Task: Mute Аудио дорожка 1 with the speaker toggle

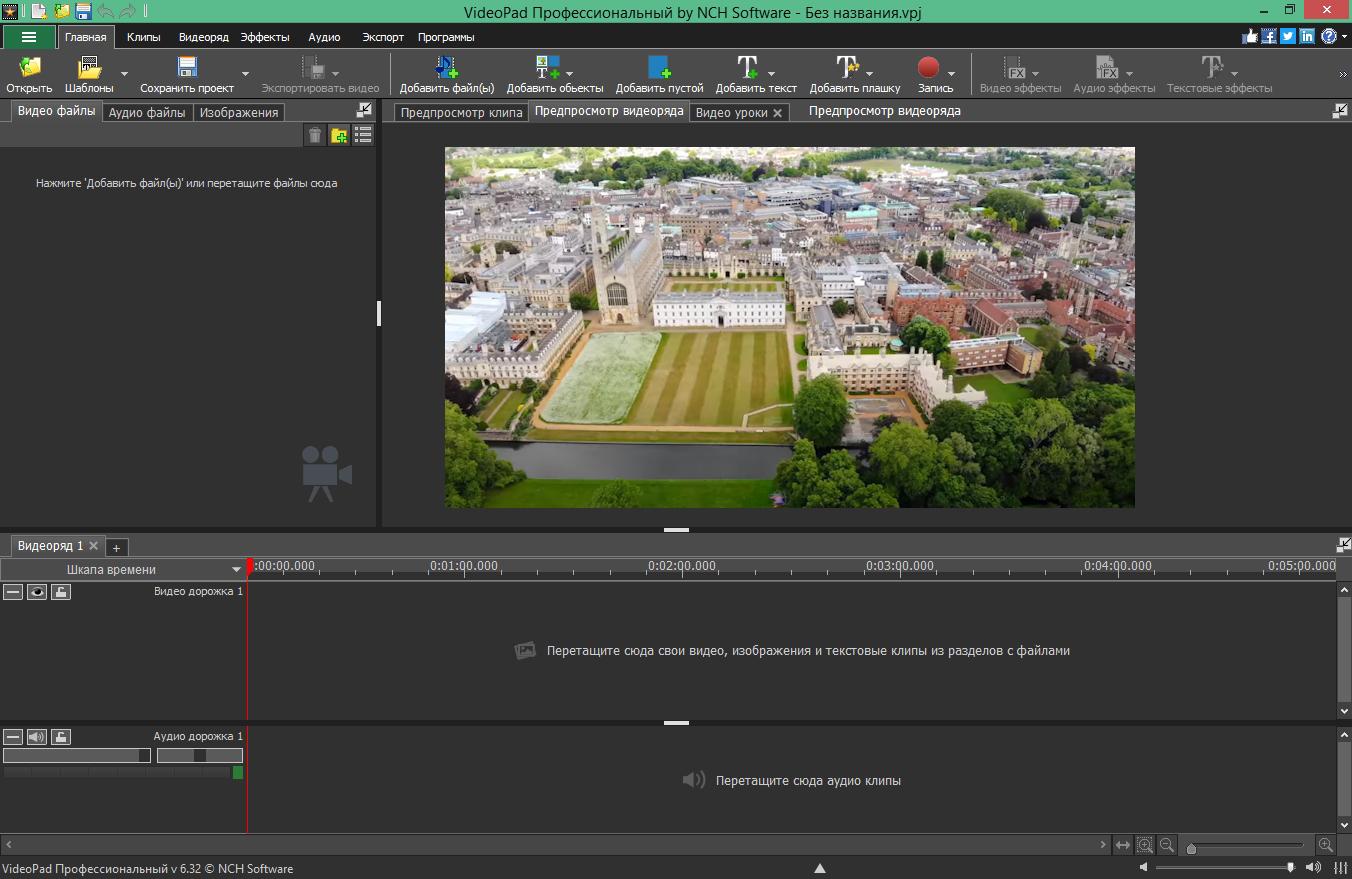Action: (37, 737)
